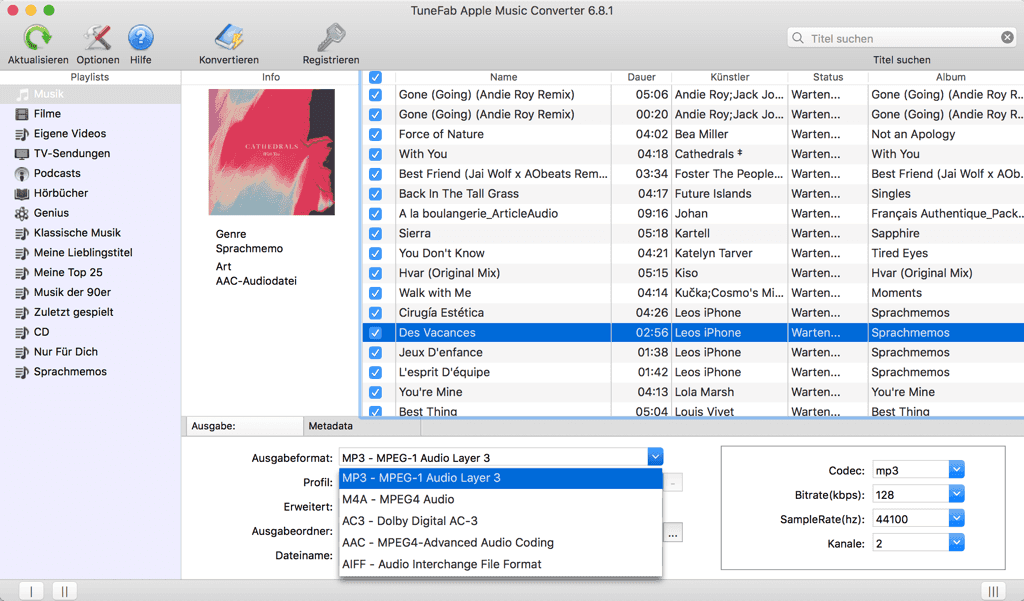Open the Eigene Videos playlist

90,133
